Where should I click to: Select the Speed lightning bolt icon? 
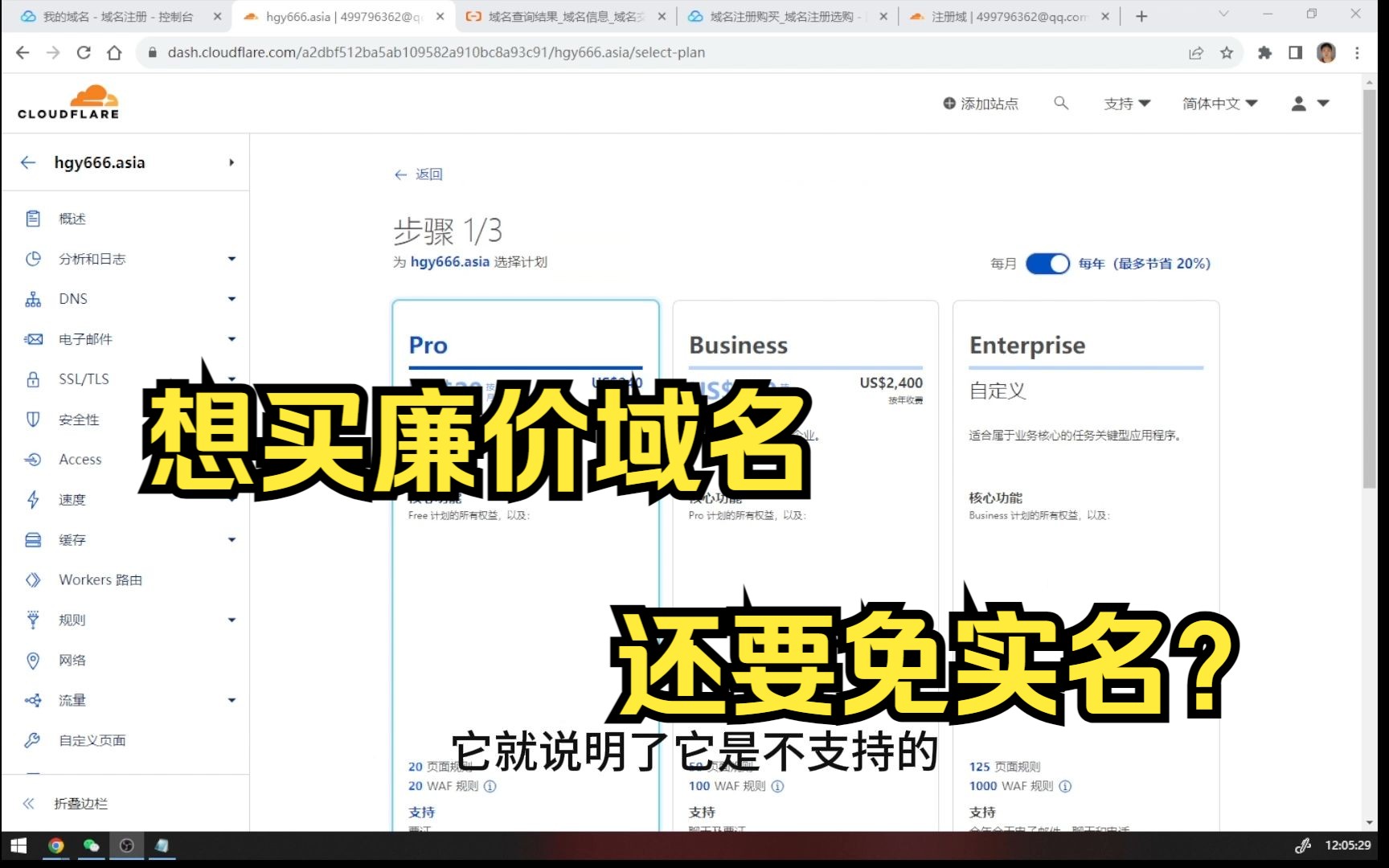click(33, 500)
